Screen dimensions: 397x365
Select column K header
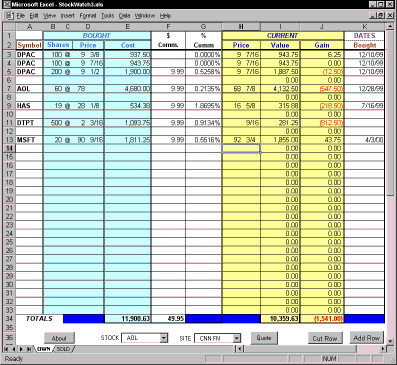364,27
